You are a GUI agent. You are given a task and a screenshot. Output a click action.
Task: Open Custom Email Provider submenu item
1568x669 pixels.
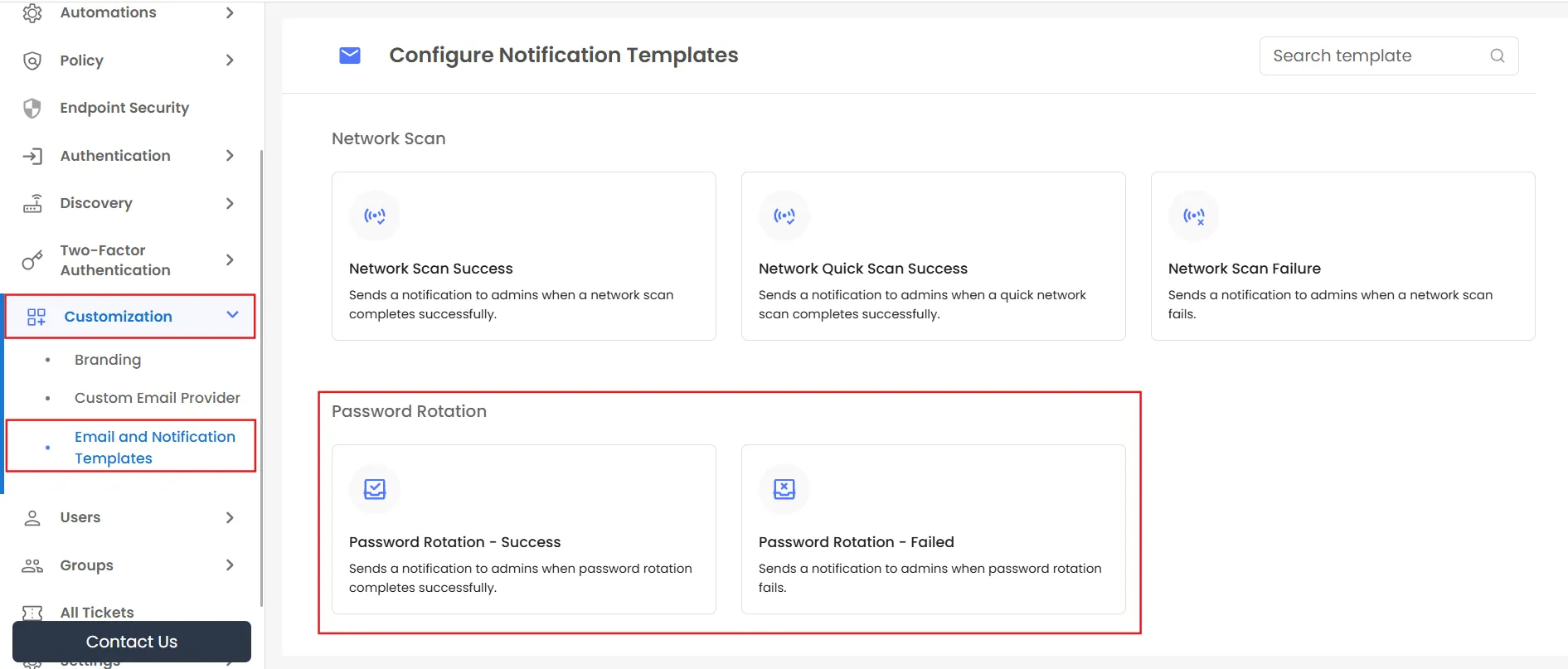[x=158, y=398]
